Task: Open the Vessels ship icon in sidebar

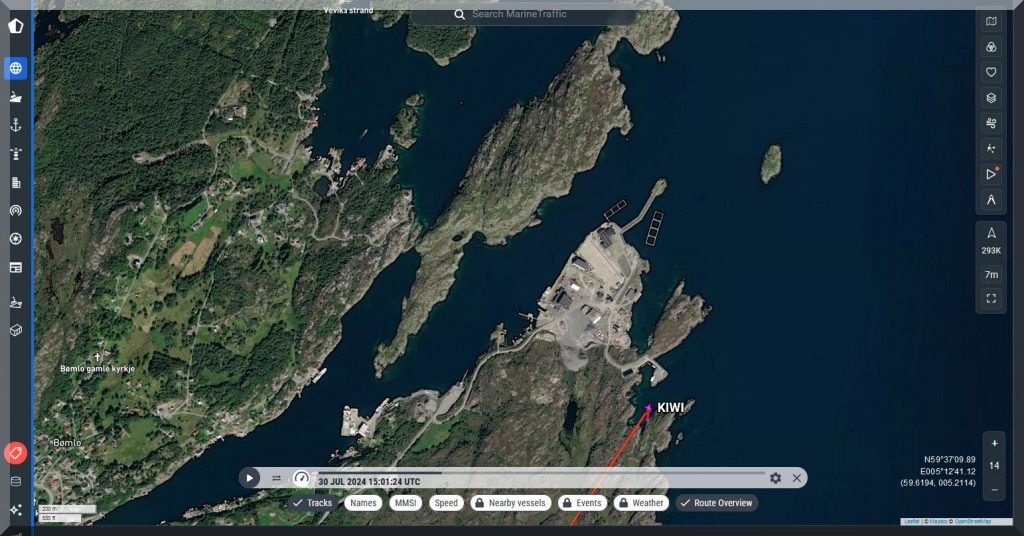Action: click(x=15, y=97)
